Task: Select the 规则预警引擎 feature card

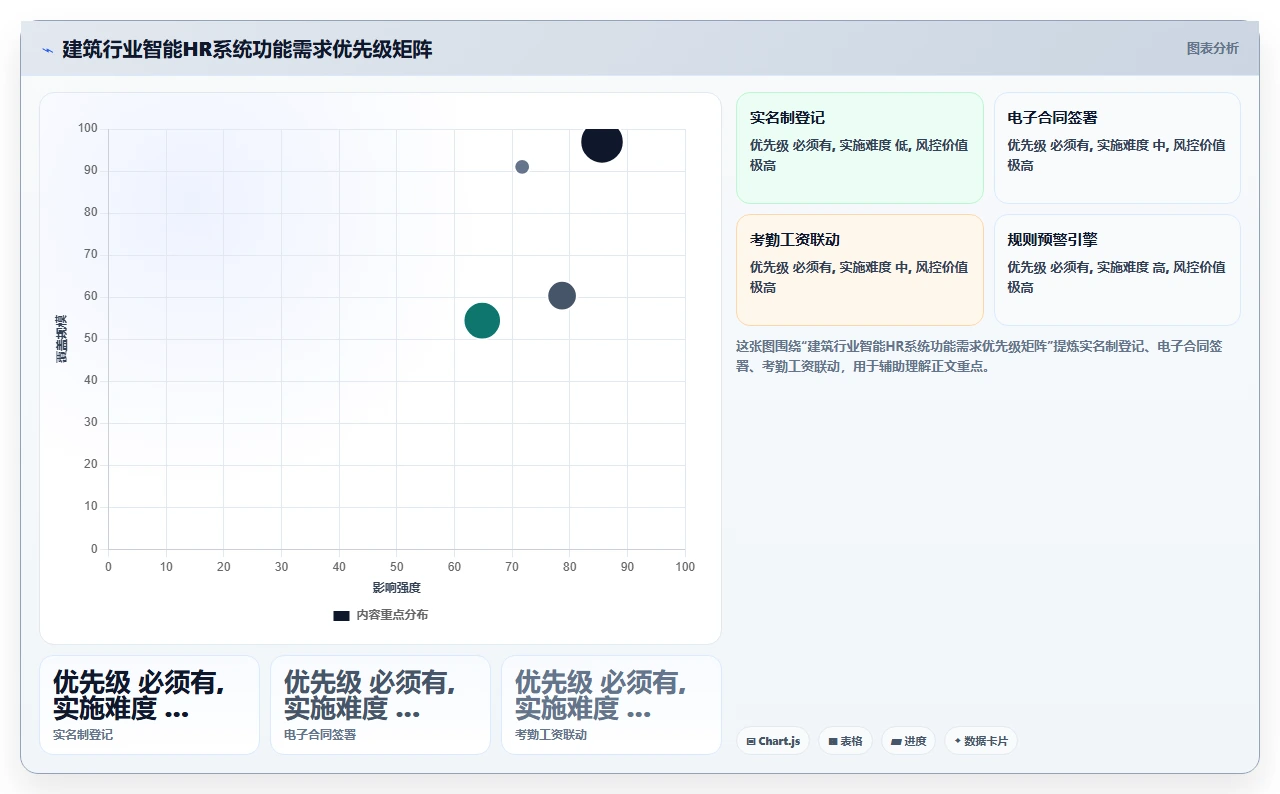Action: pyautogui.click(x=1117, y=270)
